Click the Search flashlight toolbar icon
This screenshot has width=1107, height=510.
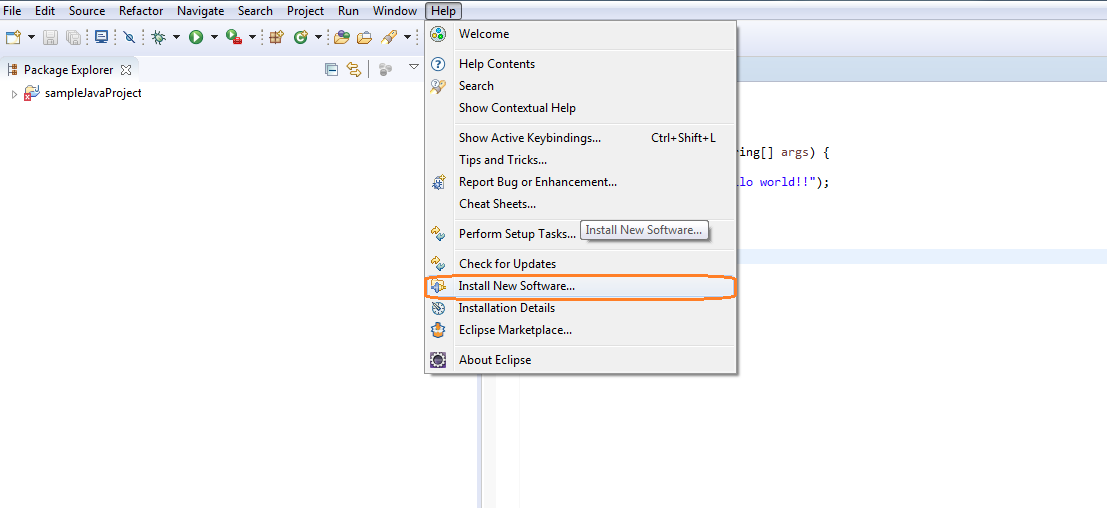pos(389,37)
